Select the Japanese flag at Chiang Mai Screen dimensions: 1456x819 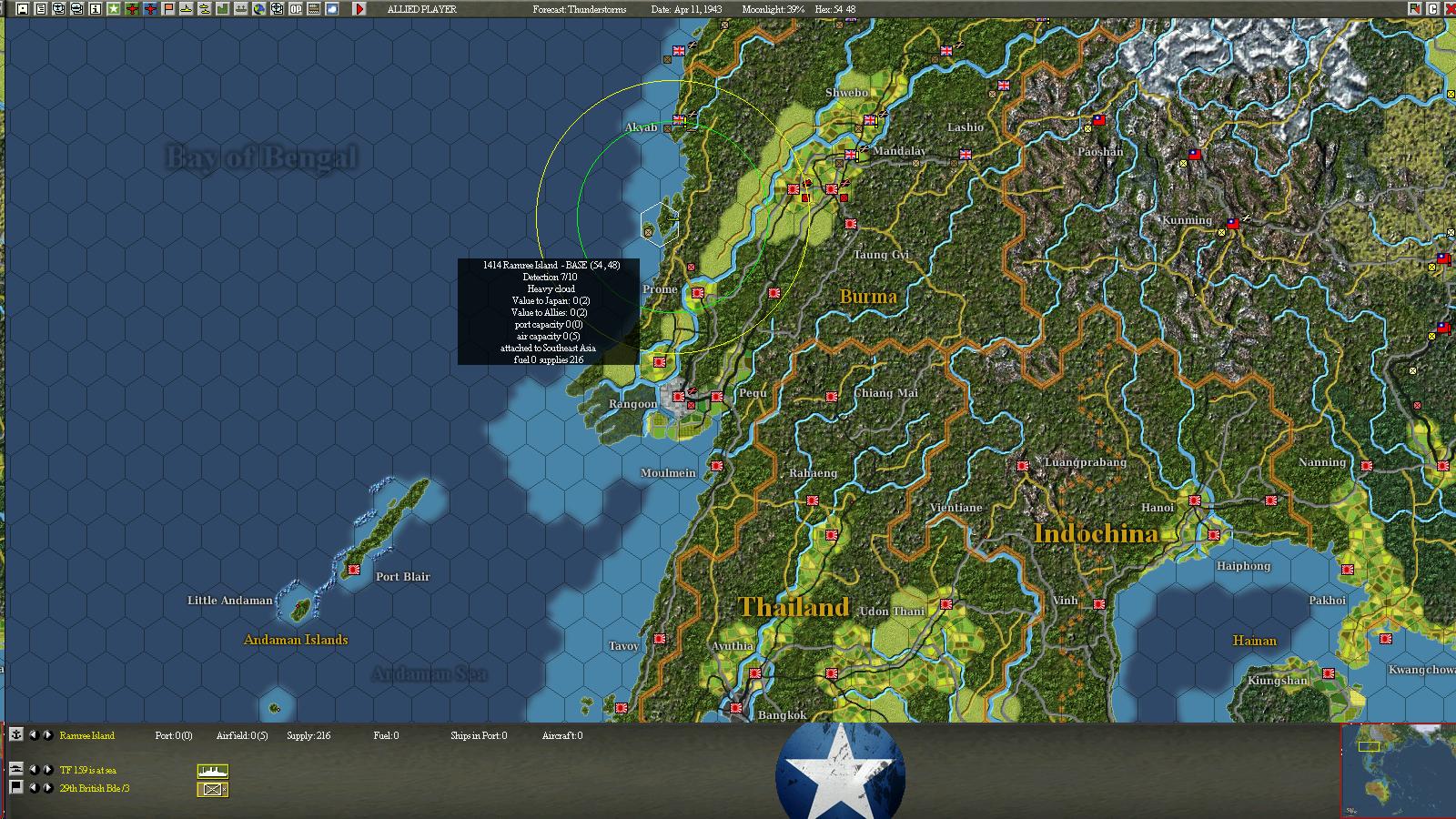point(832,397)
